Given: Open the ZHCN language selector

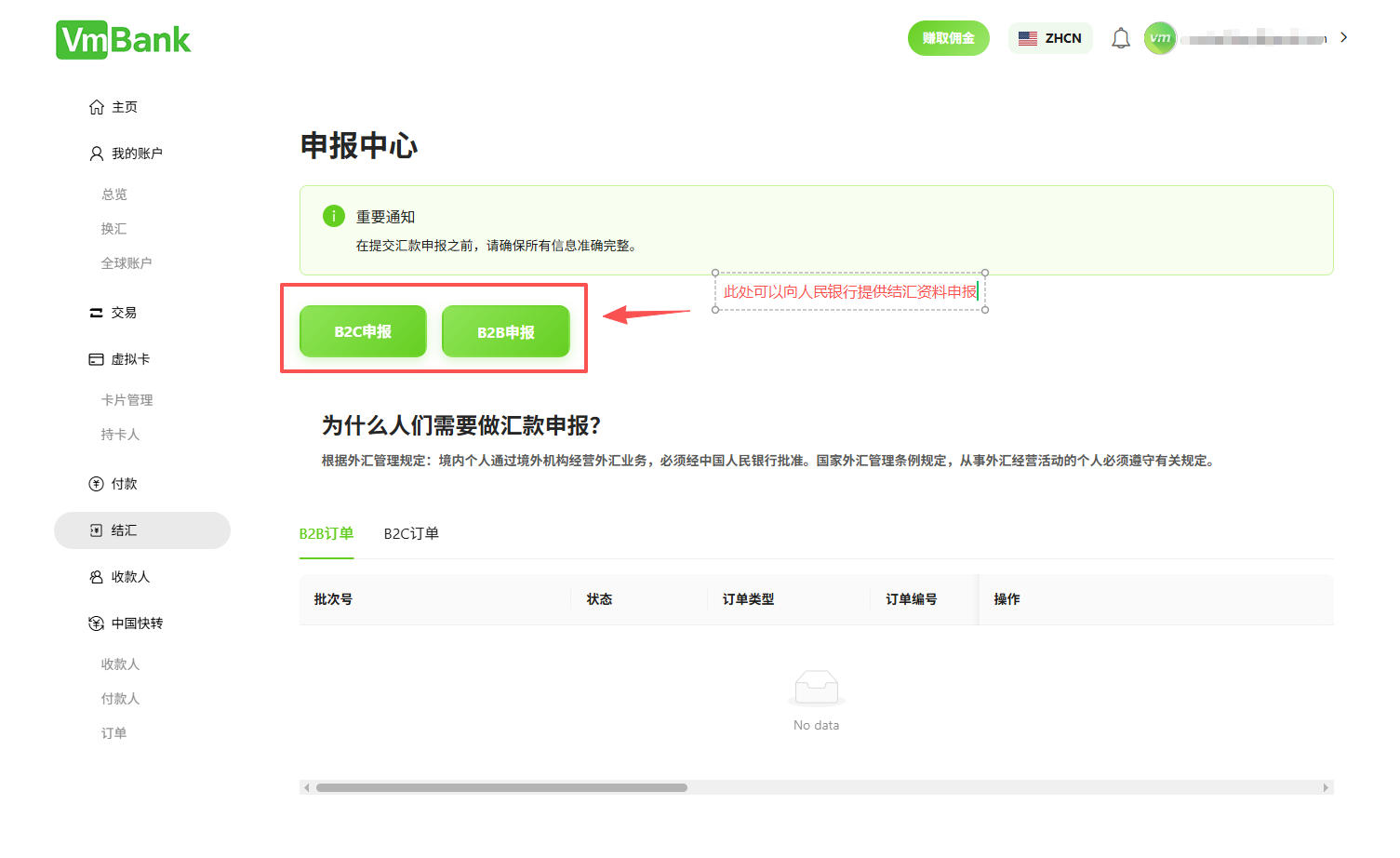Looking at the screenshot, I should tap(1050, 38).
